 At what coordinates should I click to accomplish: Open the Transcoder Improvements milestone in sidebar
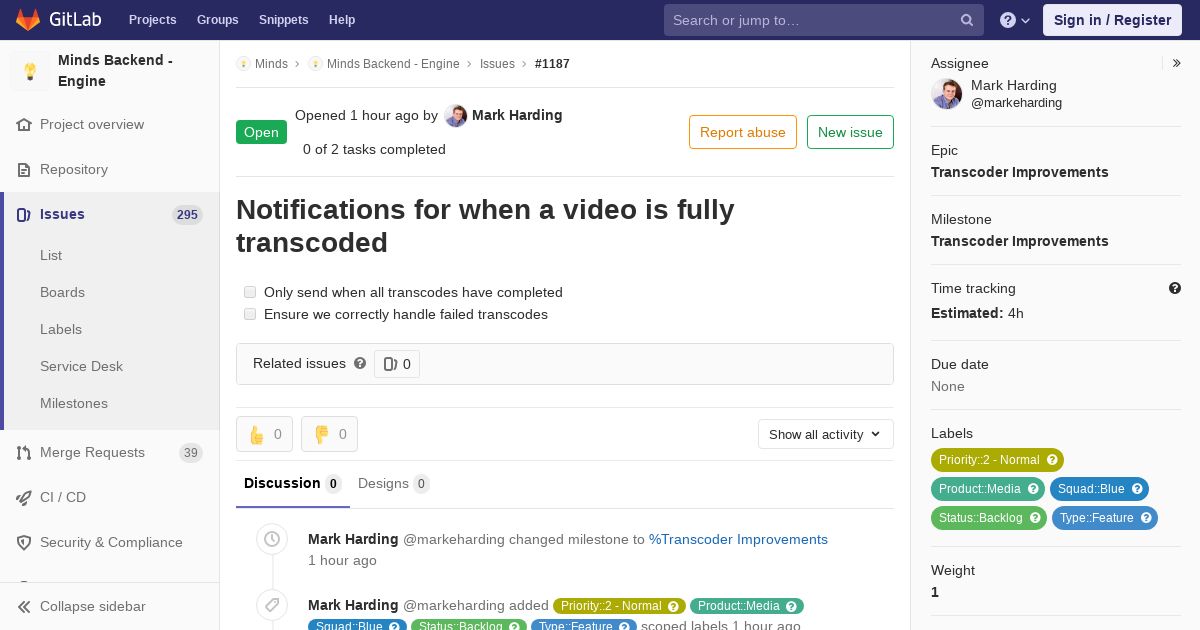[1020, 241]
